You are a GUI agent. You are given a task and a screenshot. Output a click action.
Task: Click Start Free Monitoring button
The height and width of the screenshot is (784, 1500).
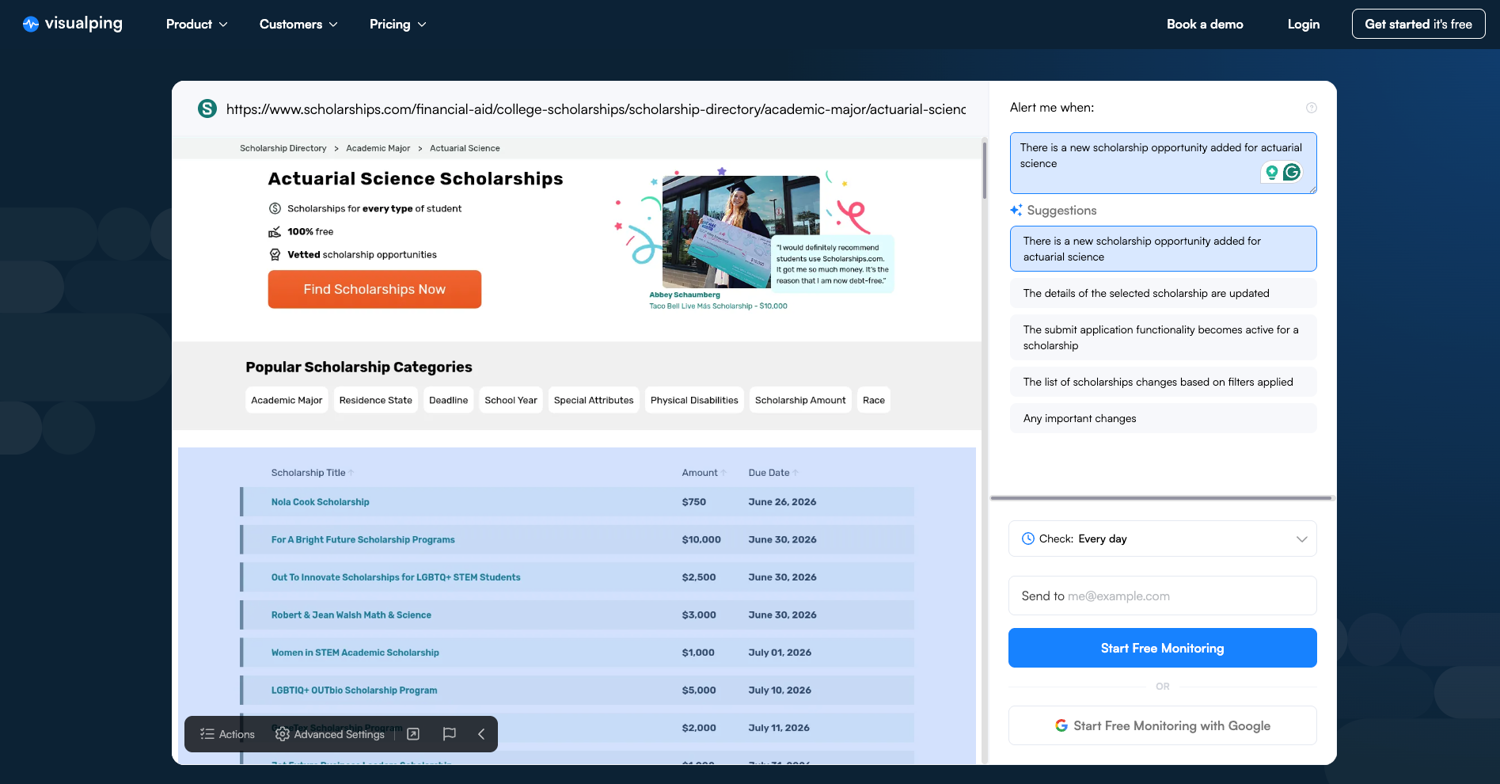(1163, 648)
